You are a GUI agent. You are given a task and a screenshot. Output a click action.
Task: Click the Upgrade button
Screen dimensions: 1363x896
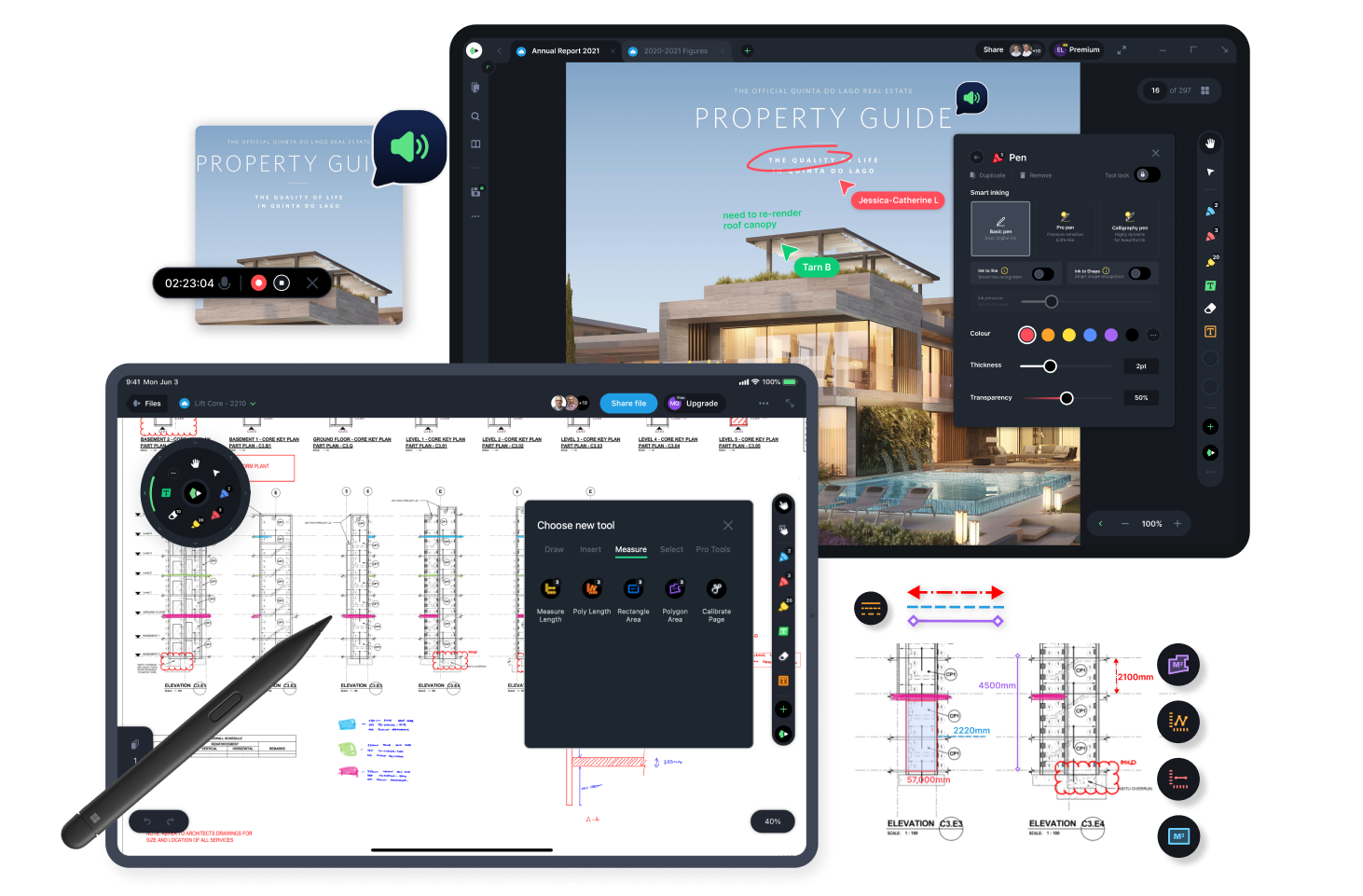(695, 404)
